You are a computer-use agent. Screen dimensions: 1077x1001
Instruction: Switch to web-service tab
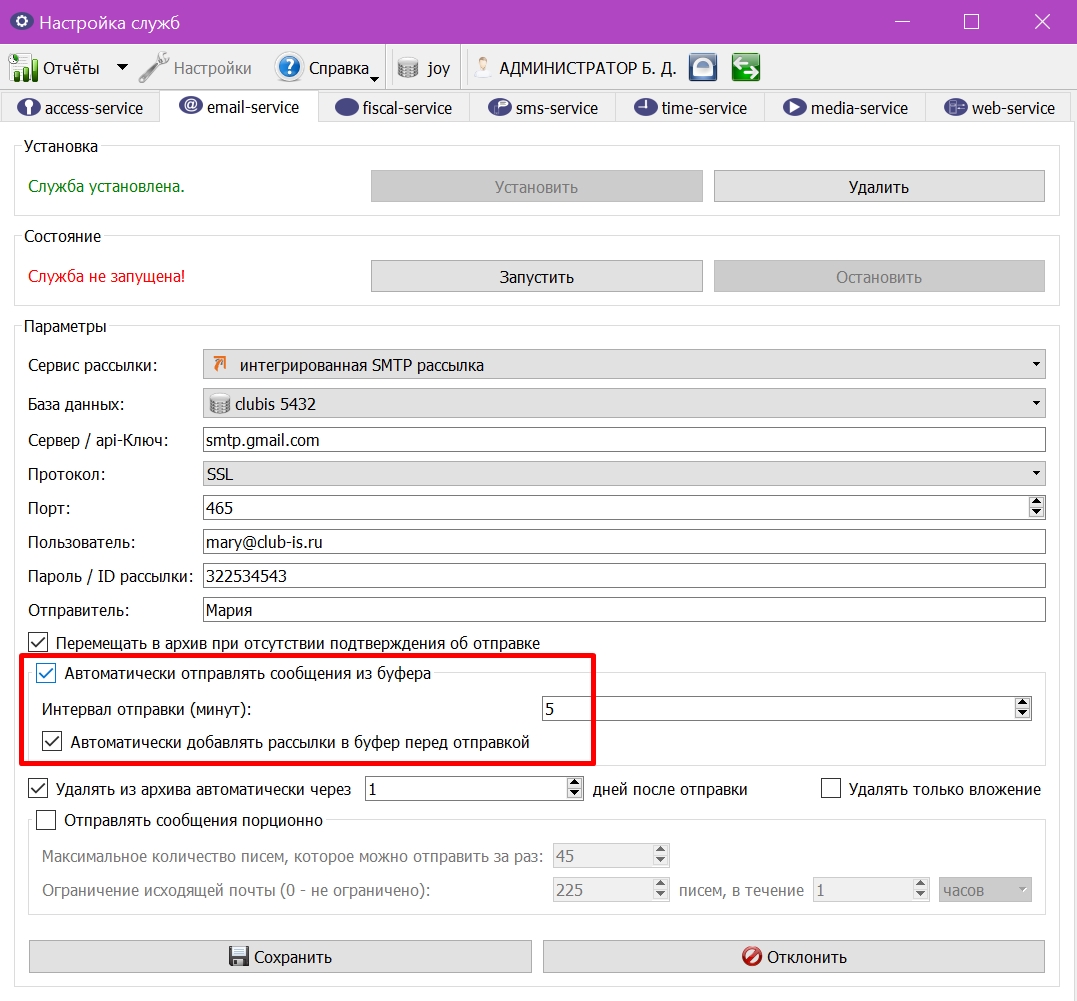point(999,108)
